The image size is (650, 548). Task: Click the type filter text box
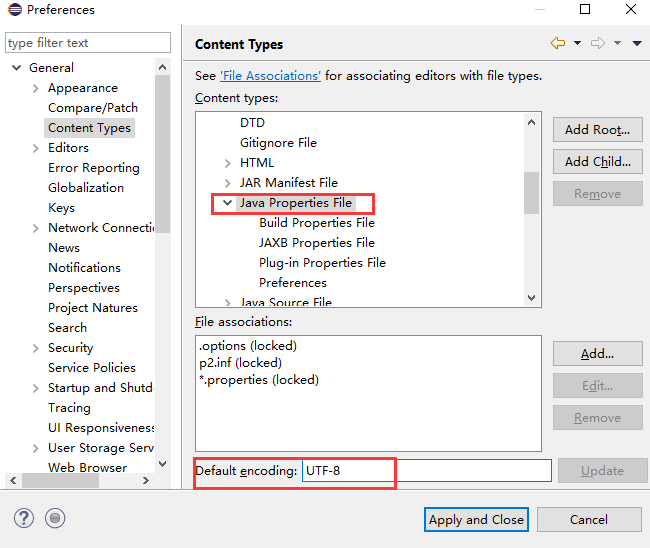(88, 43)
